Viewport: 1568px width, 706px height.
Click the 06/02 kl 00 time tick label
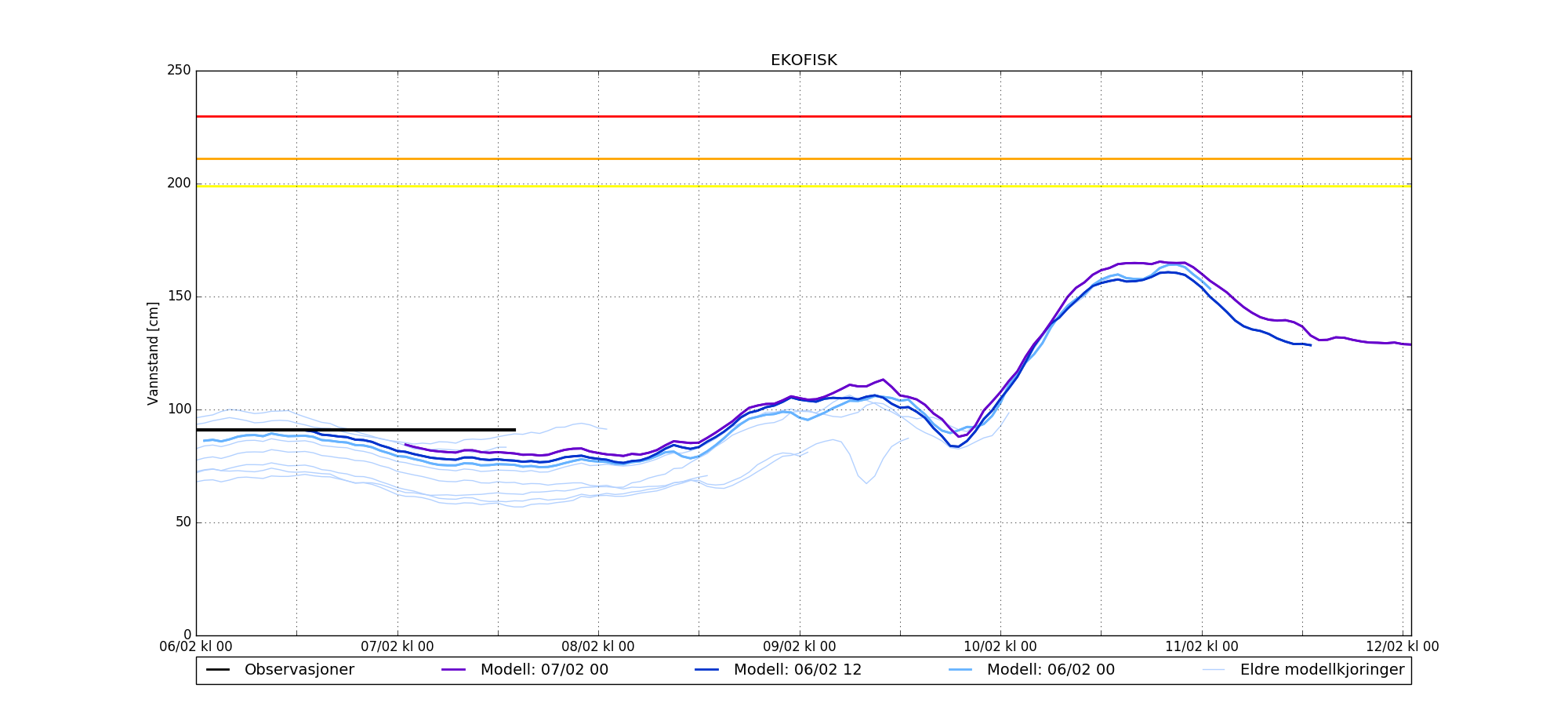(196, 647)
